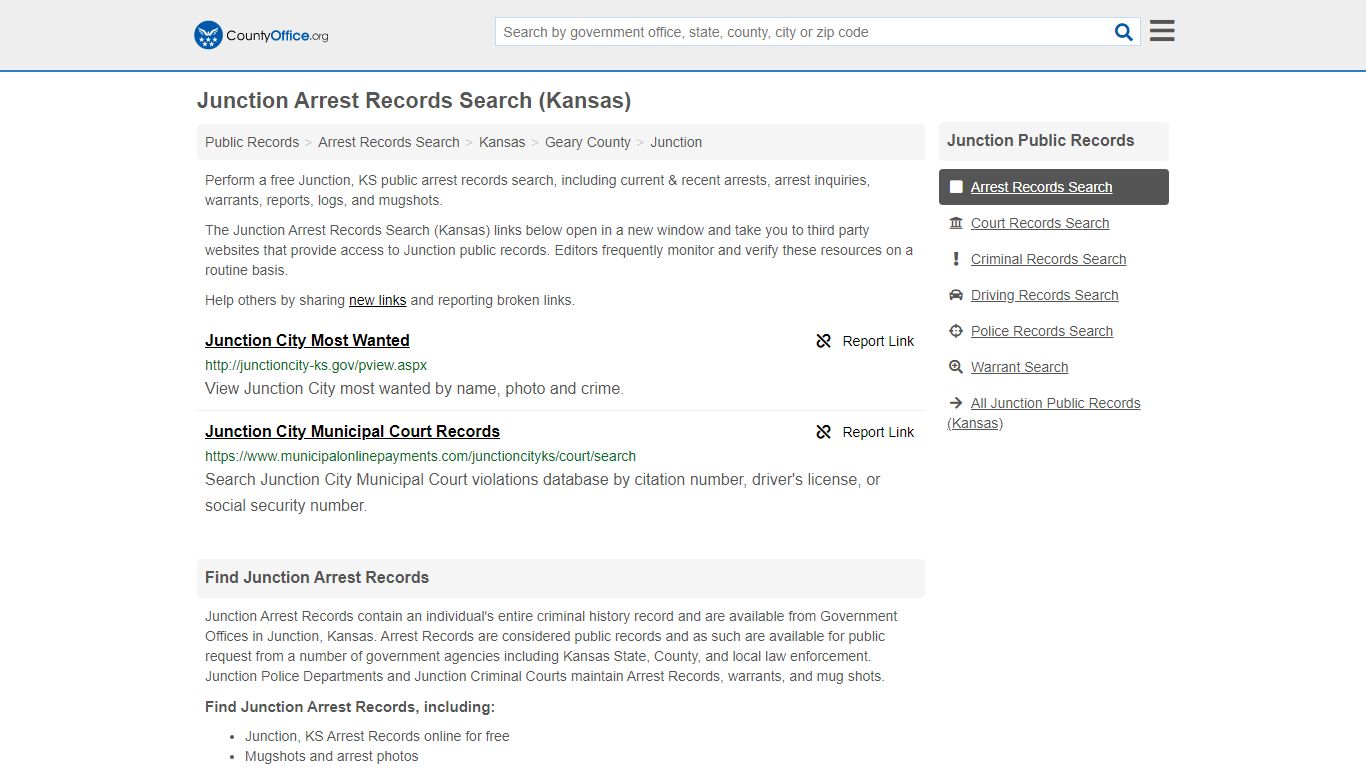Viewport: 1366px width, 768px height.
Task: Click the courthouse icon for Court Records
Action: coord(956,223)
